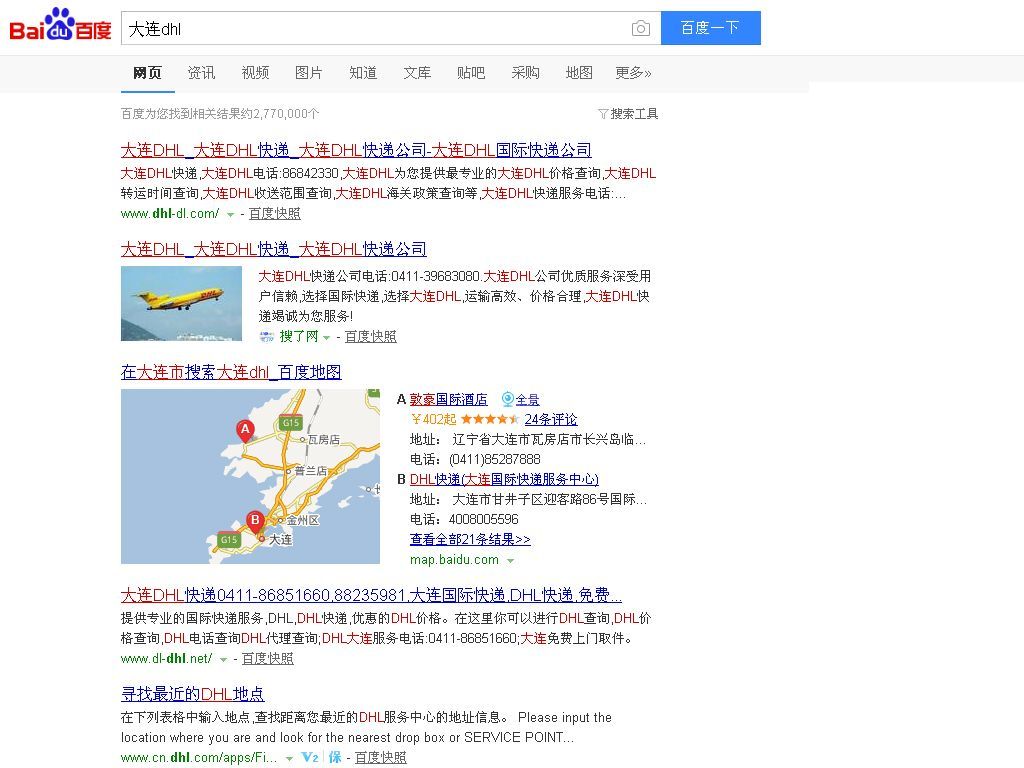Click the www.dhl-dl.com/ URL
Viewport: 1024px width, 768px height.
tap(170, 214)
